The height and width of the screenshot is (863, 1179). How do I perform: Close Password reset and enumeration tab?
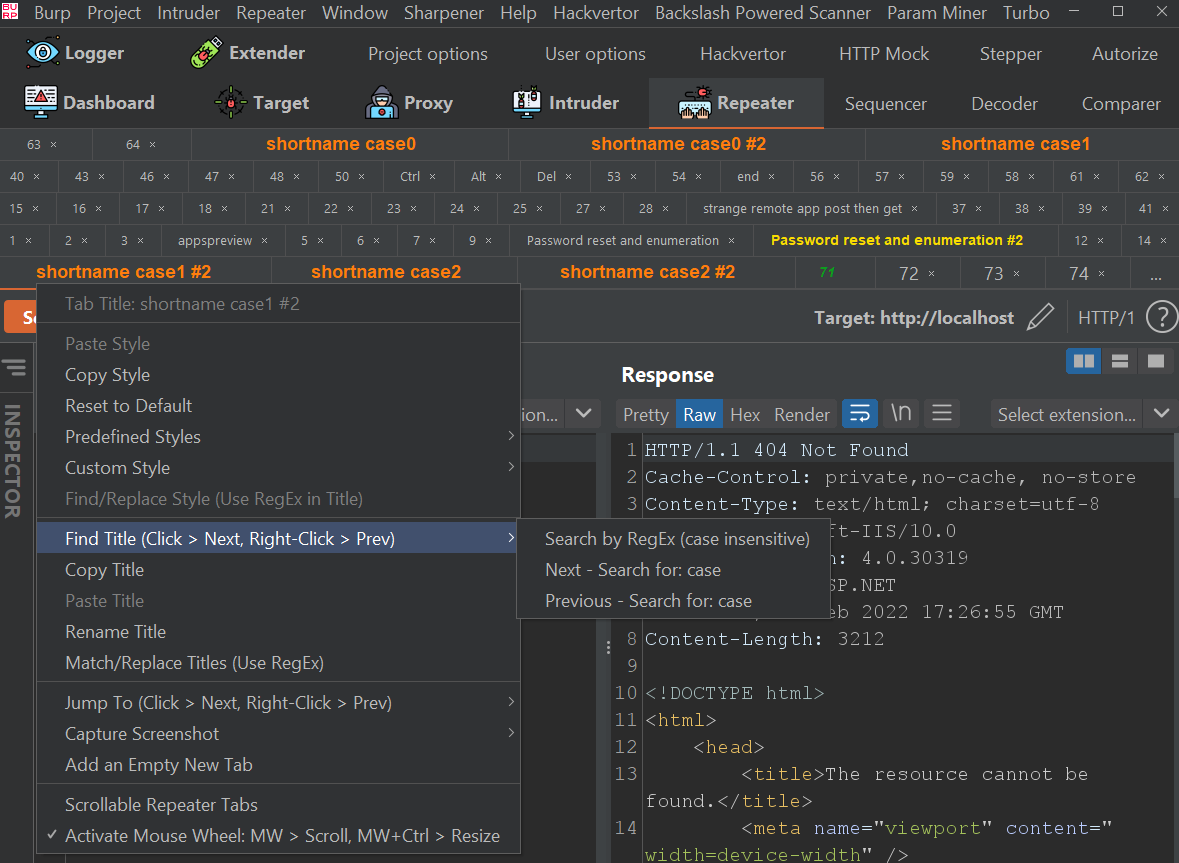(x=732, y=241)
